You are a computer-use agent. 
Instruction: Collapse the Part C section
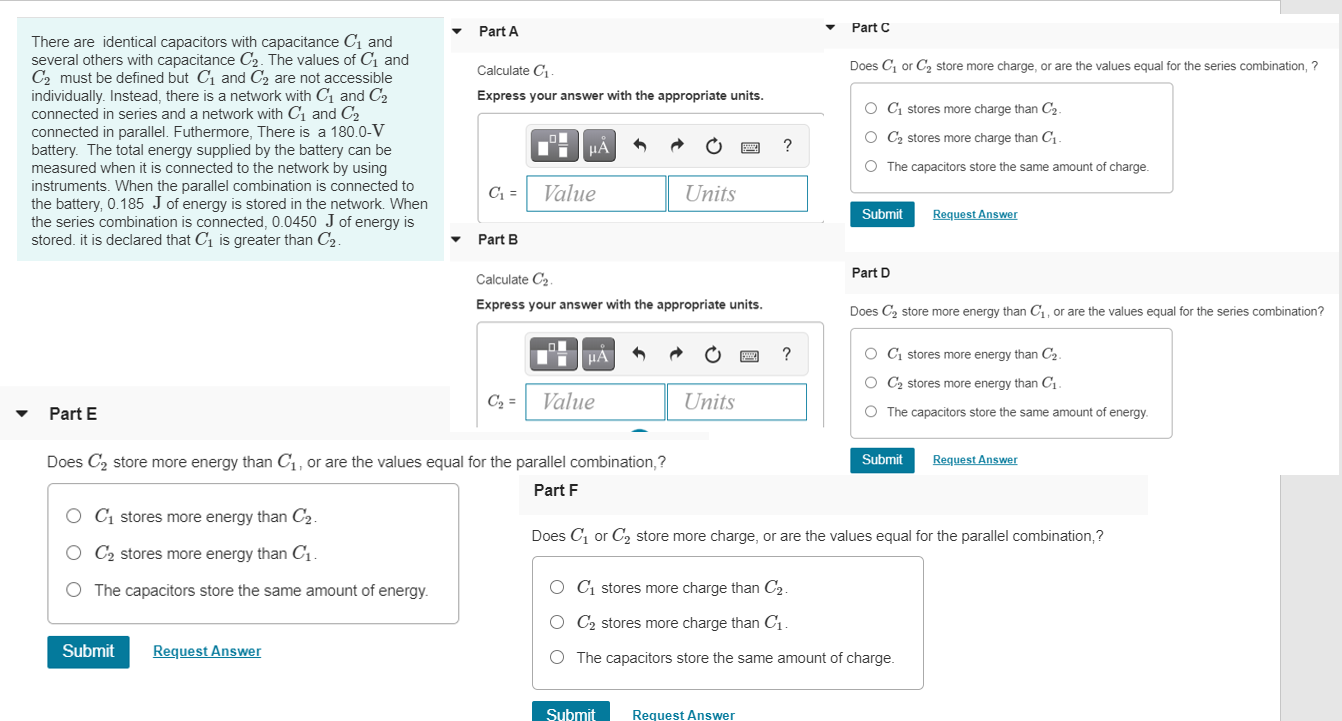[x=830, y=27]
